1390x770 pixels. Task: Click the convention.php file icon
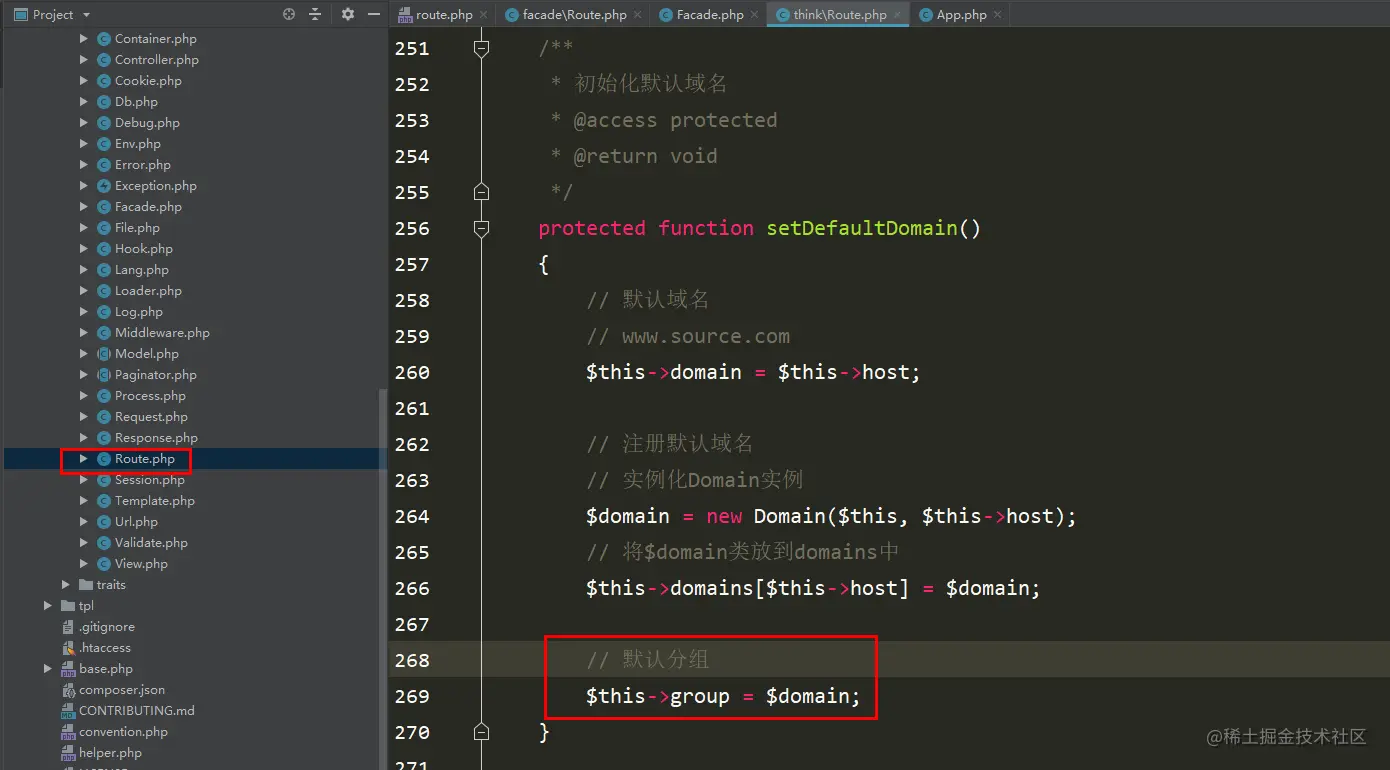68,732
